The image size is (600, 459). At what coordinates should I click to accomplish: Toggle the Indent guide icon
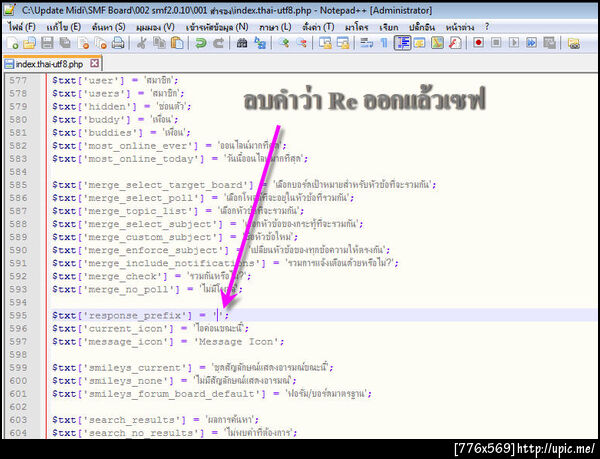[x=402, y=43]
